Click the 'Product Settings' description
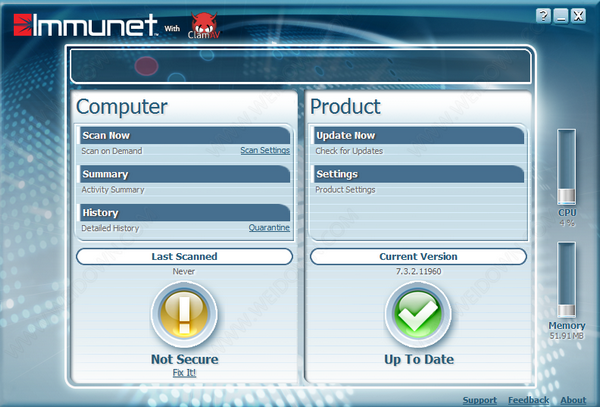 345,190
